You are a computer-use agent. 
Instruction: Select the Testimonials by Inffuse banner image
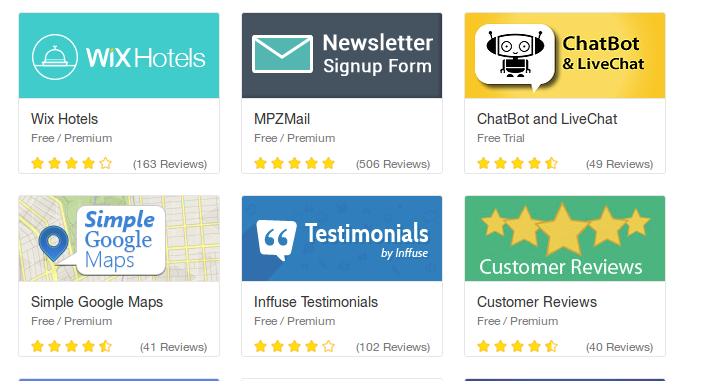342,239
